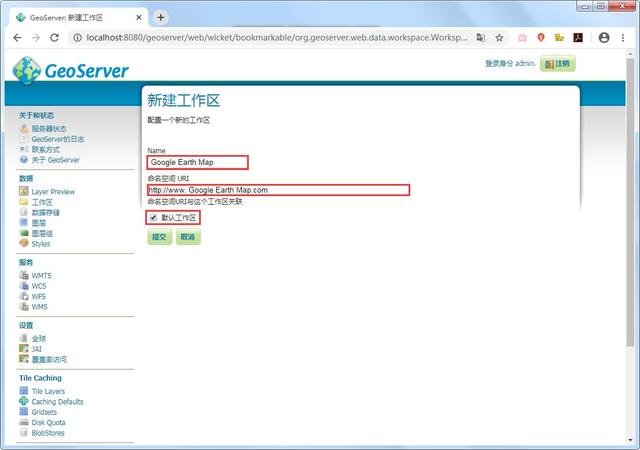This screenshot has width=640, height=450.
Task: Click the browser address bar
Action: tap(278, 38)
